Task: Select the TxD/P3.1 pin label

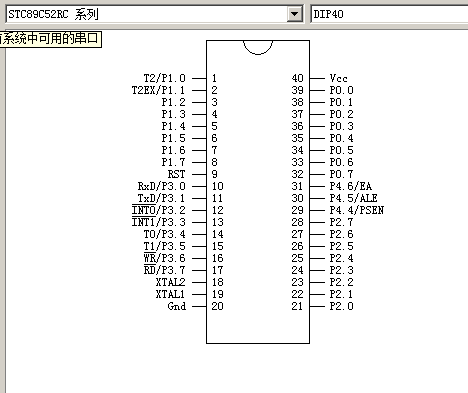Action: (x=161, y=198)
